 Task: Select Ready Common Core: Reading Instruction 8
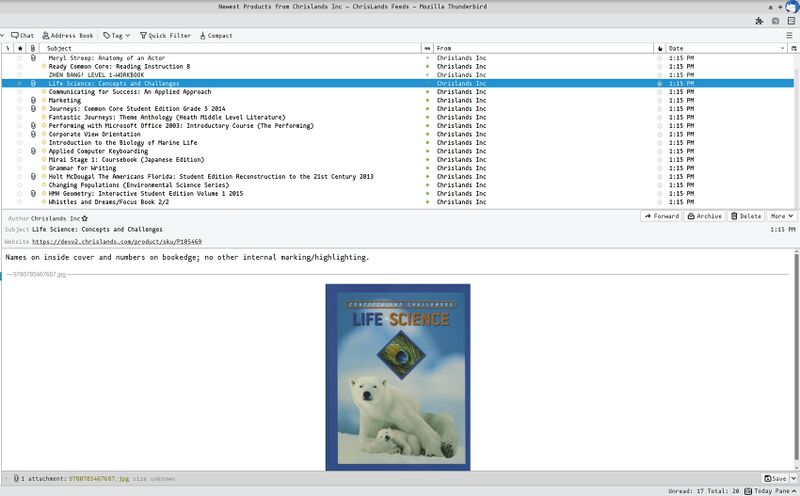[x=119, y=66]
